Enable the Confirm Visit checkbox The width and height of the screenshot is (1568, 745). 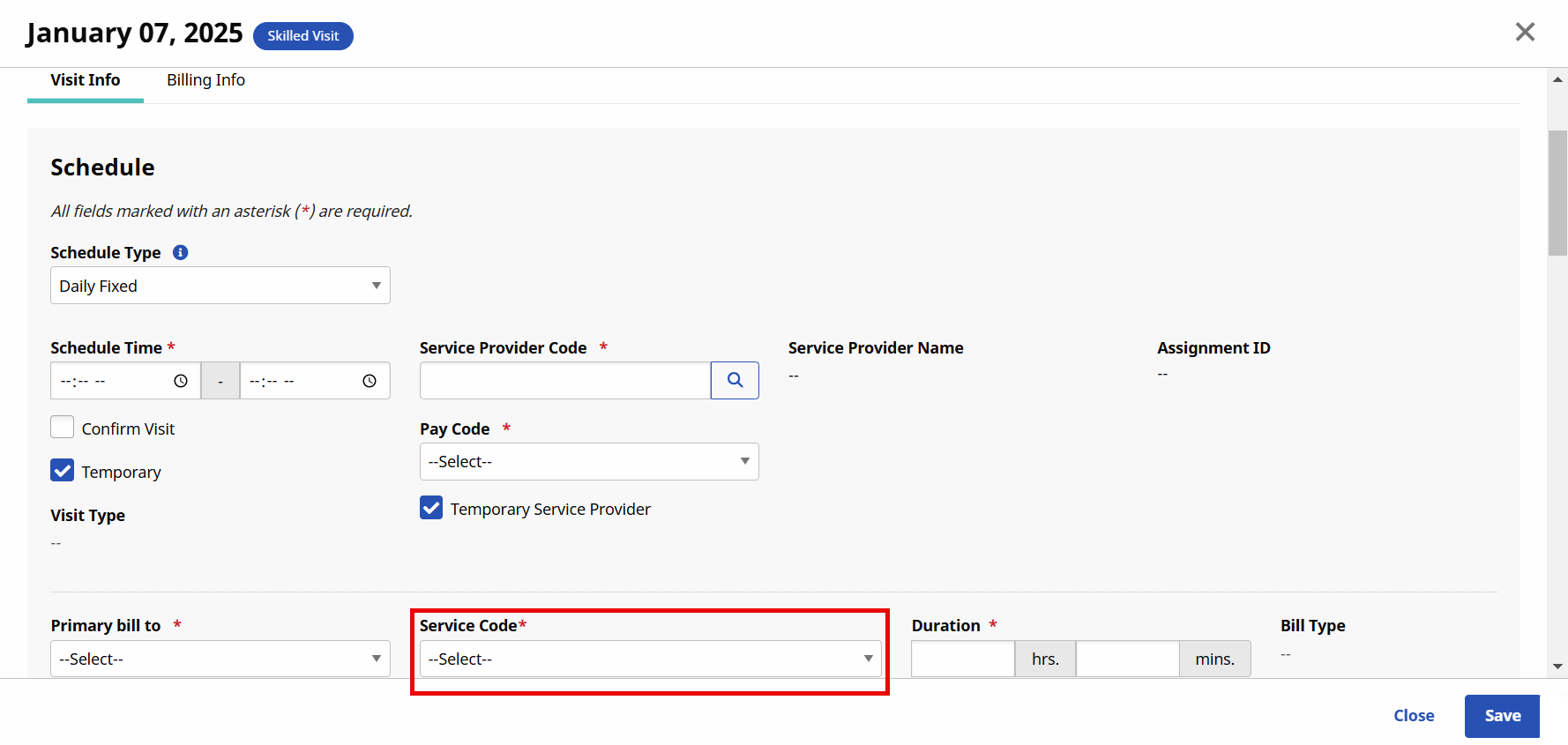63,428
